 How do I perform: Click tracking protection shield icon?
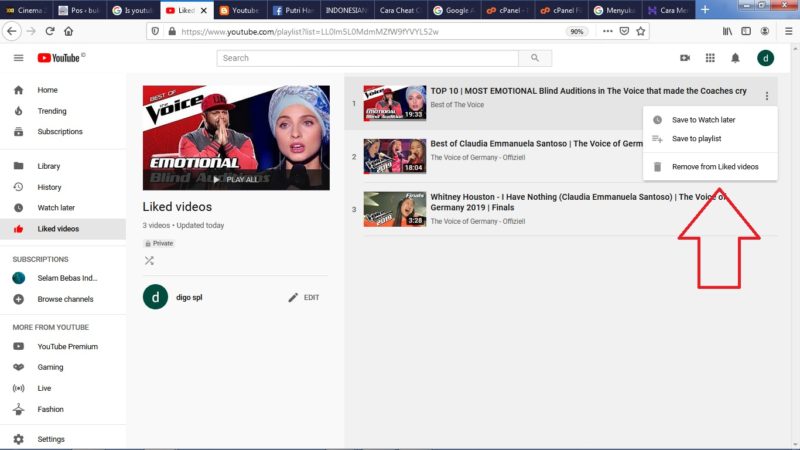pos(155,31)
